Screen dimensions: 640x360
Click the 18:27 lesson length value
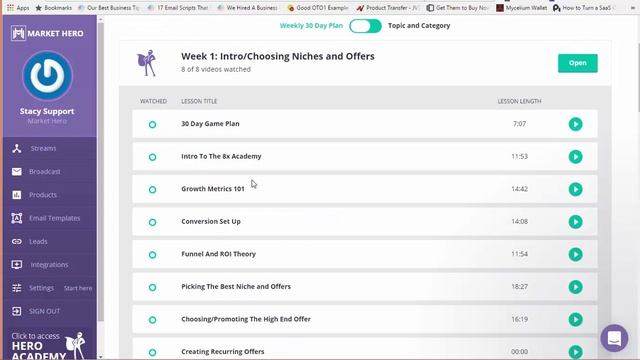pyautogui.click(x=519, y=287)
